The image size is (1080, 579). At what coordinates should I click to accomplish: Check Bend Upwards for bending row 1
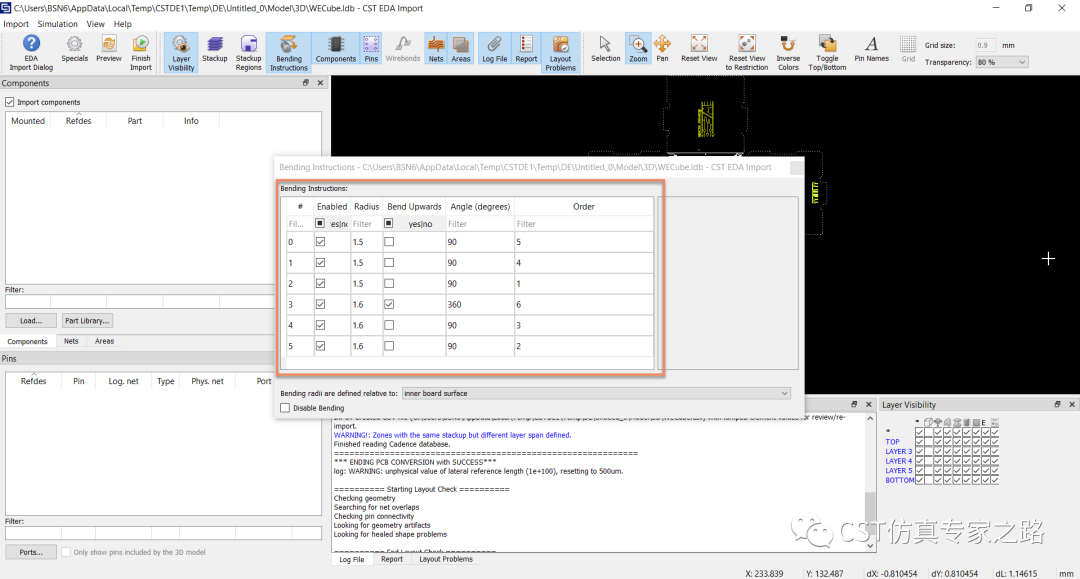(389, 262)
